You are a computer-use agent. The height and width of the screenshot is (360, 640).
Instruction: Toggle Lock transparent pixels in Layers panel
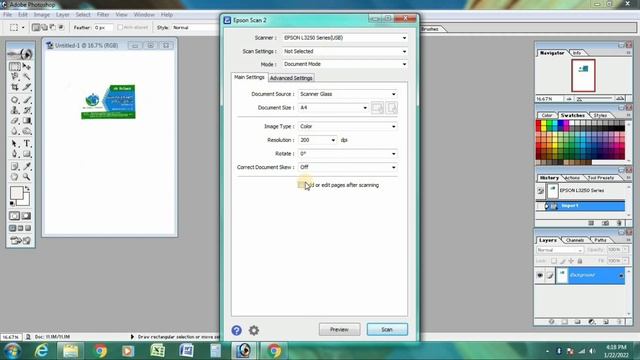click(554, 261)
